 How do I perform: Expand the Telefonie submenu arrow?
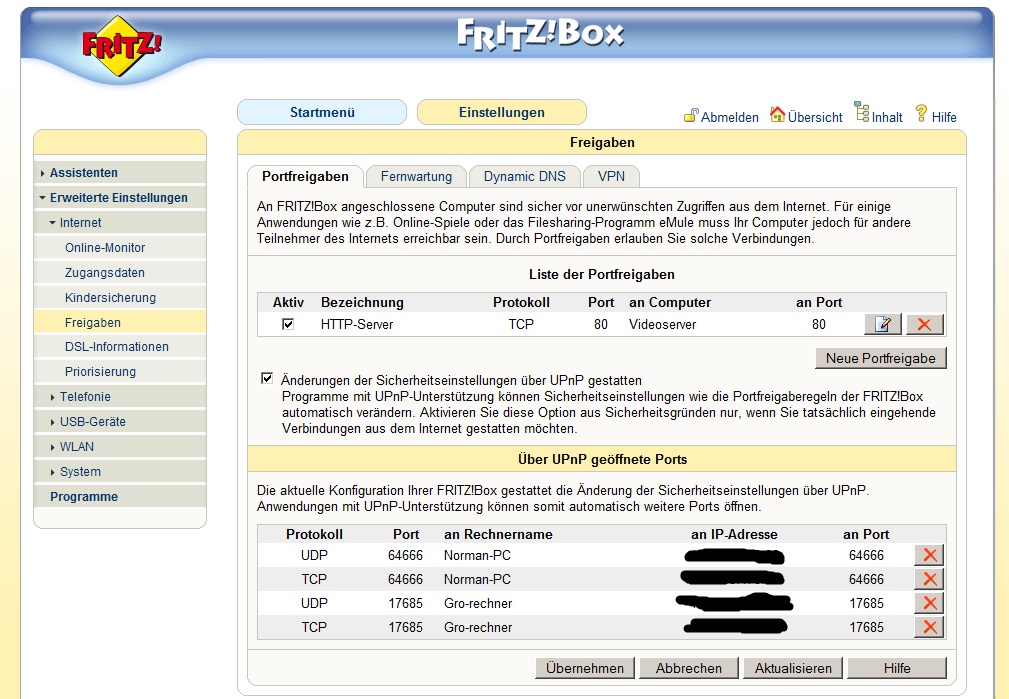53,398
